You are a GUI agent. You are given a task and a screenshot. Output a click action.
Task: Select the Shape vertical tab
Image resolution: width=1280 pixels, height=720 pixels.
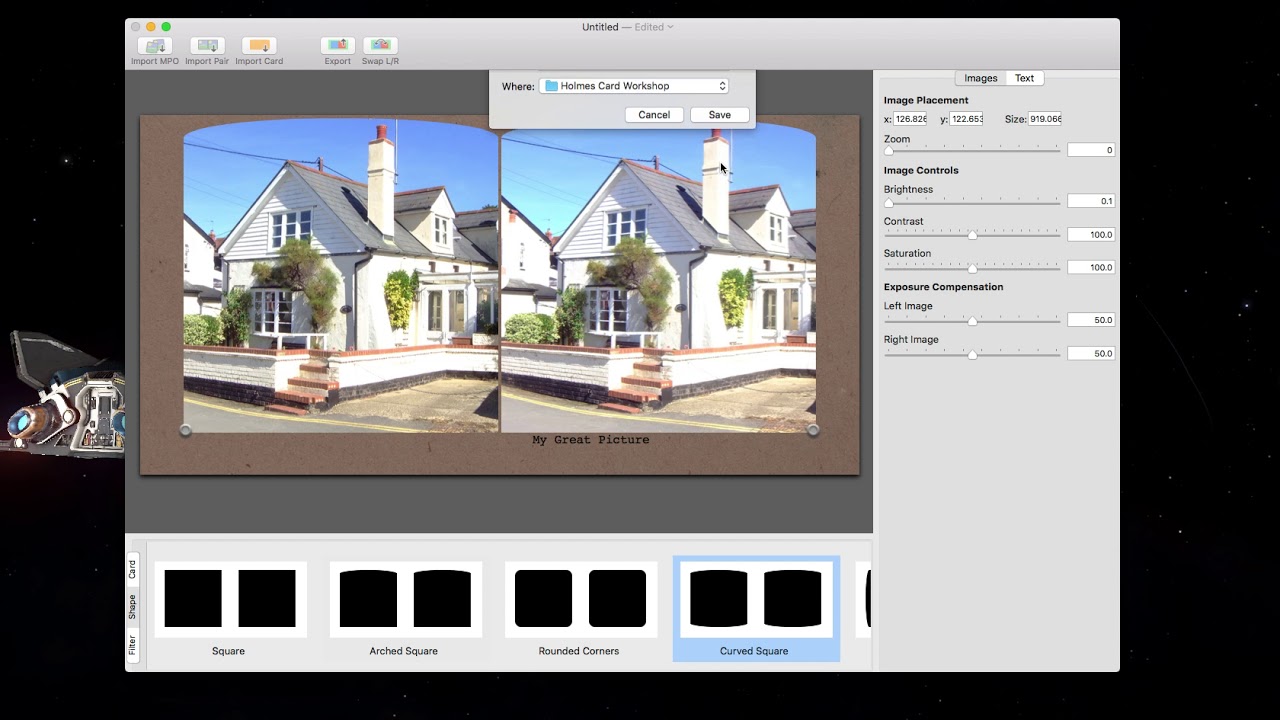click(x=132, y=607)
